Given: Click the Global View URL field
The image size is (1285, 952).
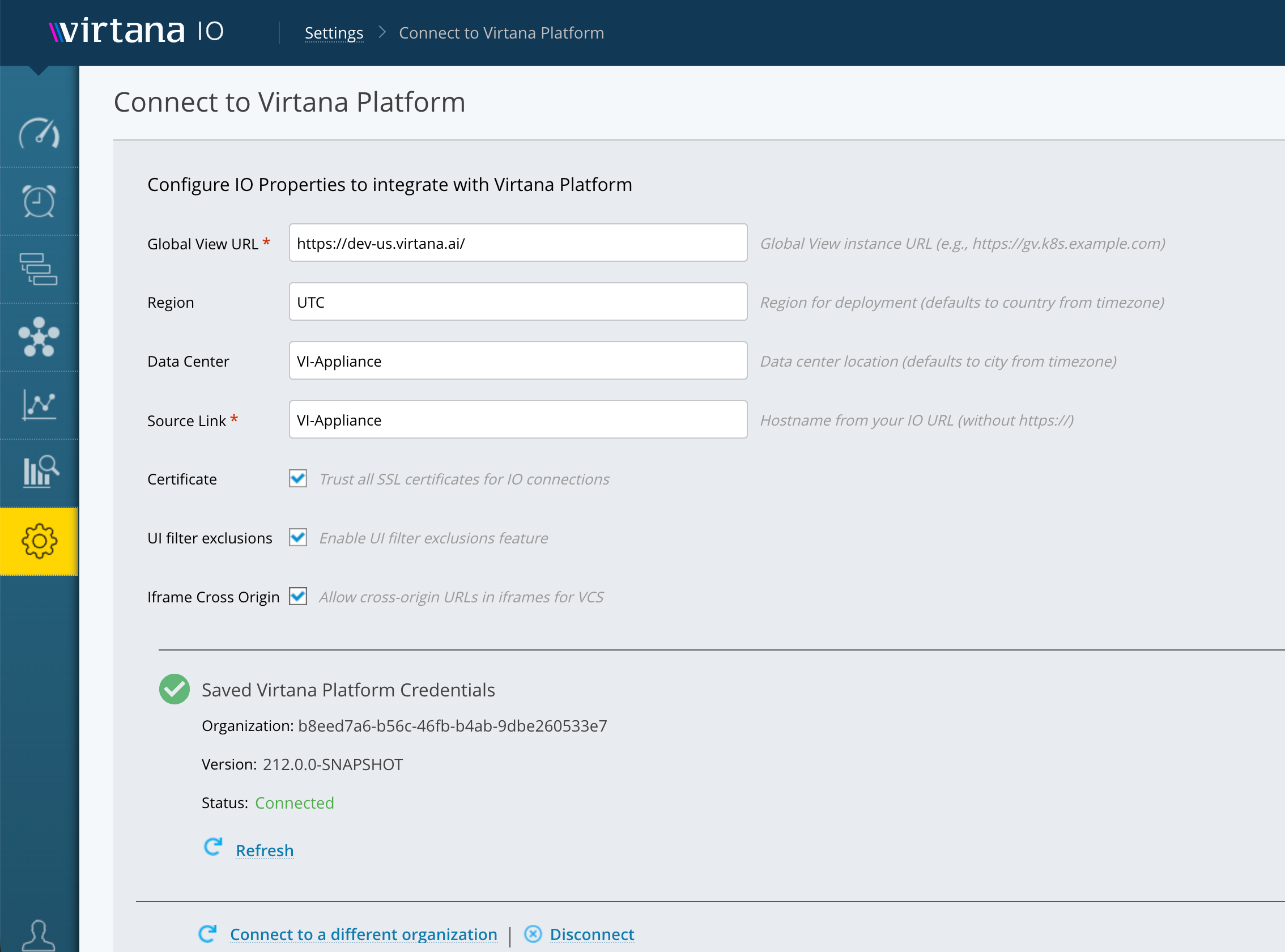Looking at the screenshot, I should 518,243.
